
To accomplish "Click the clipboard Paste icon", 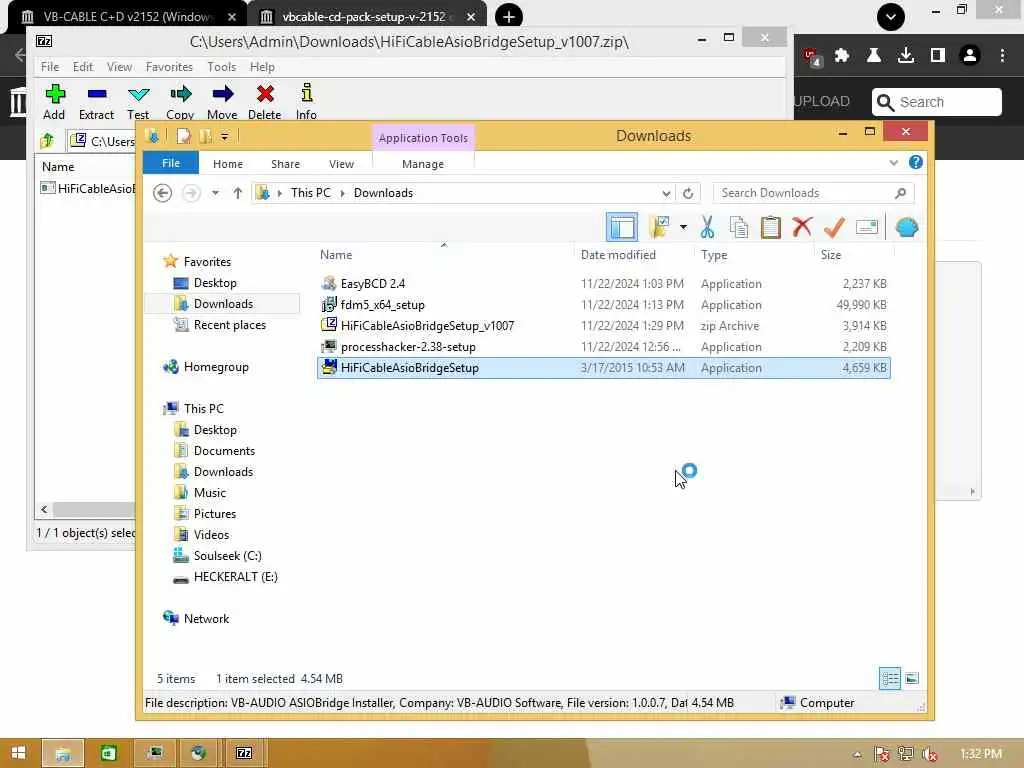I will 771,227.
